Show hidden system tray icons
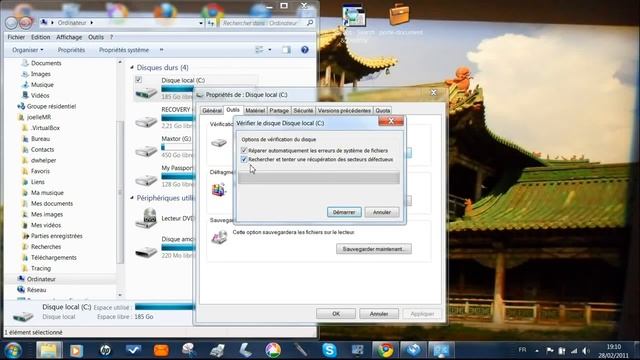This screenshot has width=640, height=360. 537,351
